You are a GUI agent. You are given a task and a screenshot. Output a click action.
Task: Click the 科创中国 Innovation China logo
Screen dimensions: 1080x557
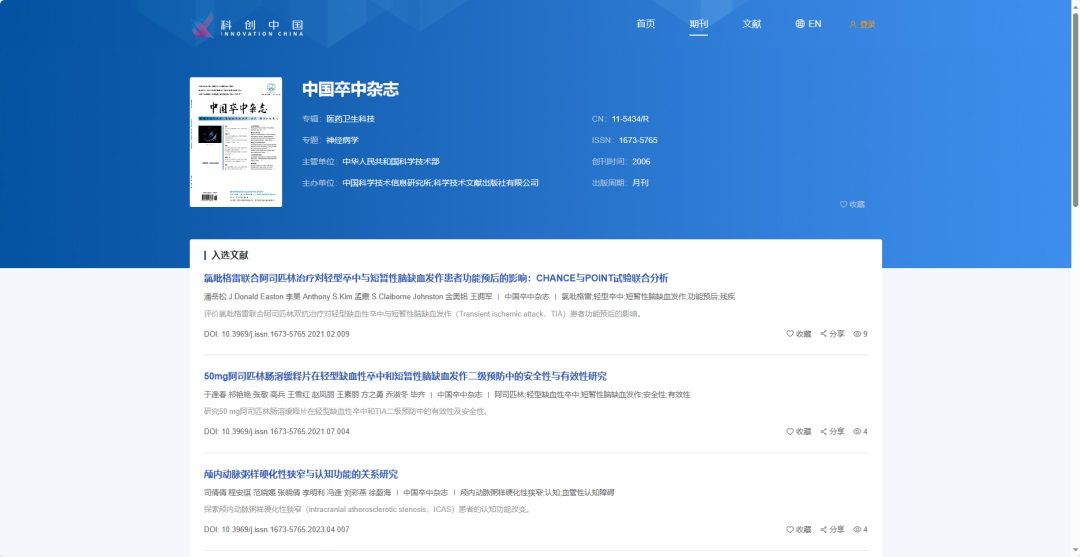tap(247, 26)
